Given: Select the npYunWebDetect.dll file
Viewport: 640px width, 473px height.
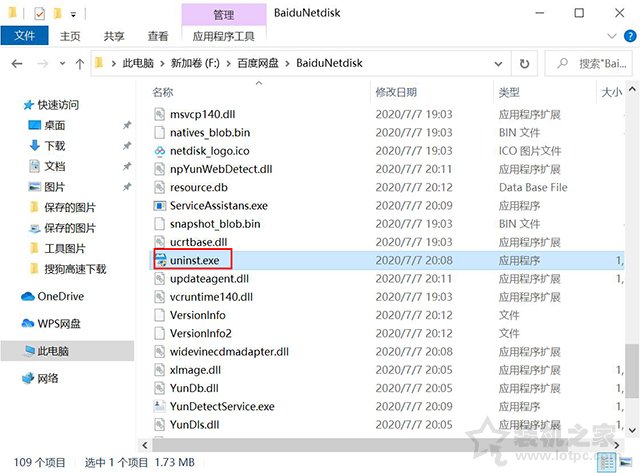Looking at the screenshot, I should tap(221, 169).
